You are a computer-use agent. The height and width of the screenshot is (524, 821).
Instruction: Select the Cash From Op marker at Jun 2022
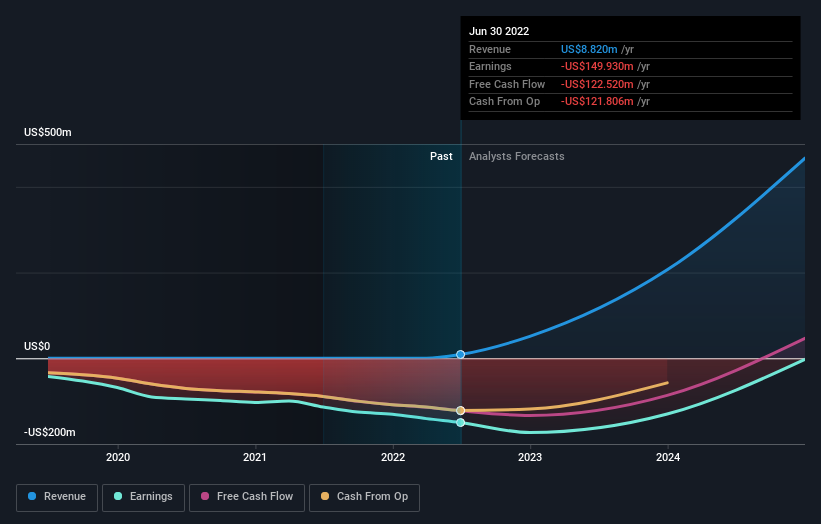[460, 410]
